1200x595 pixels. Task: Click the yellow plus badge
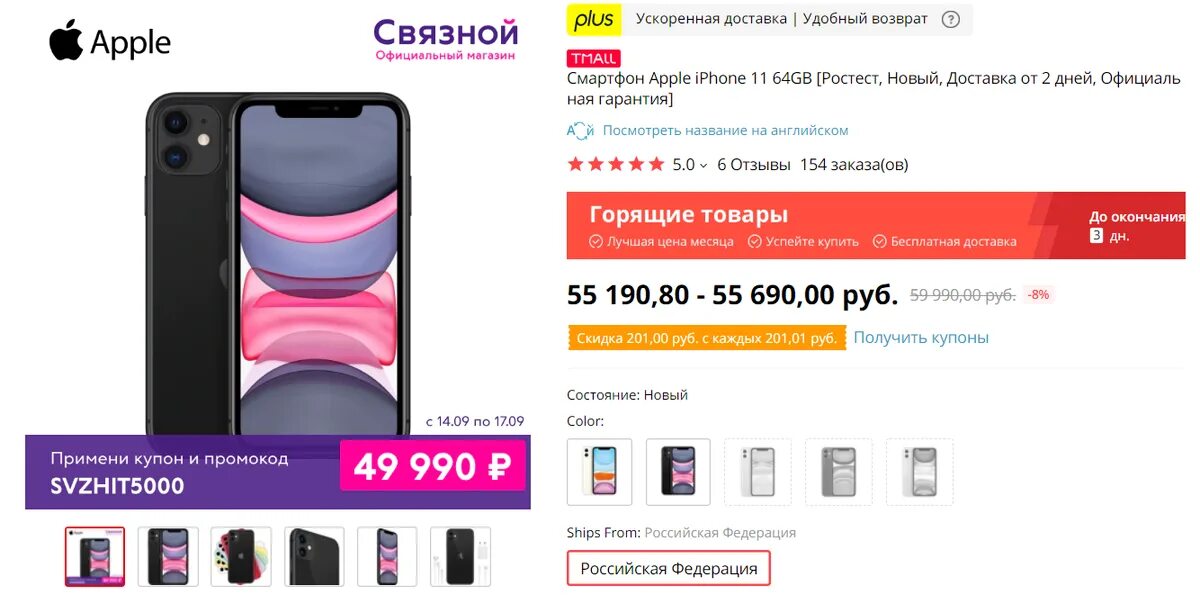[x=594, y=19]
